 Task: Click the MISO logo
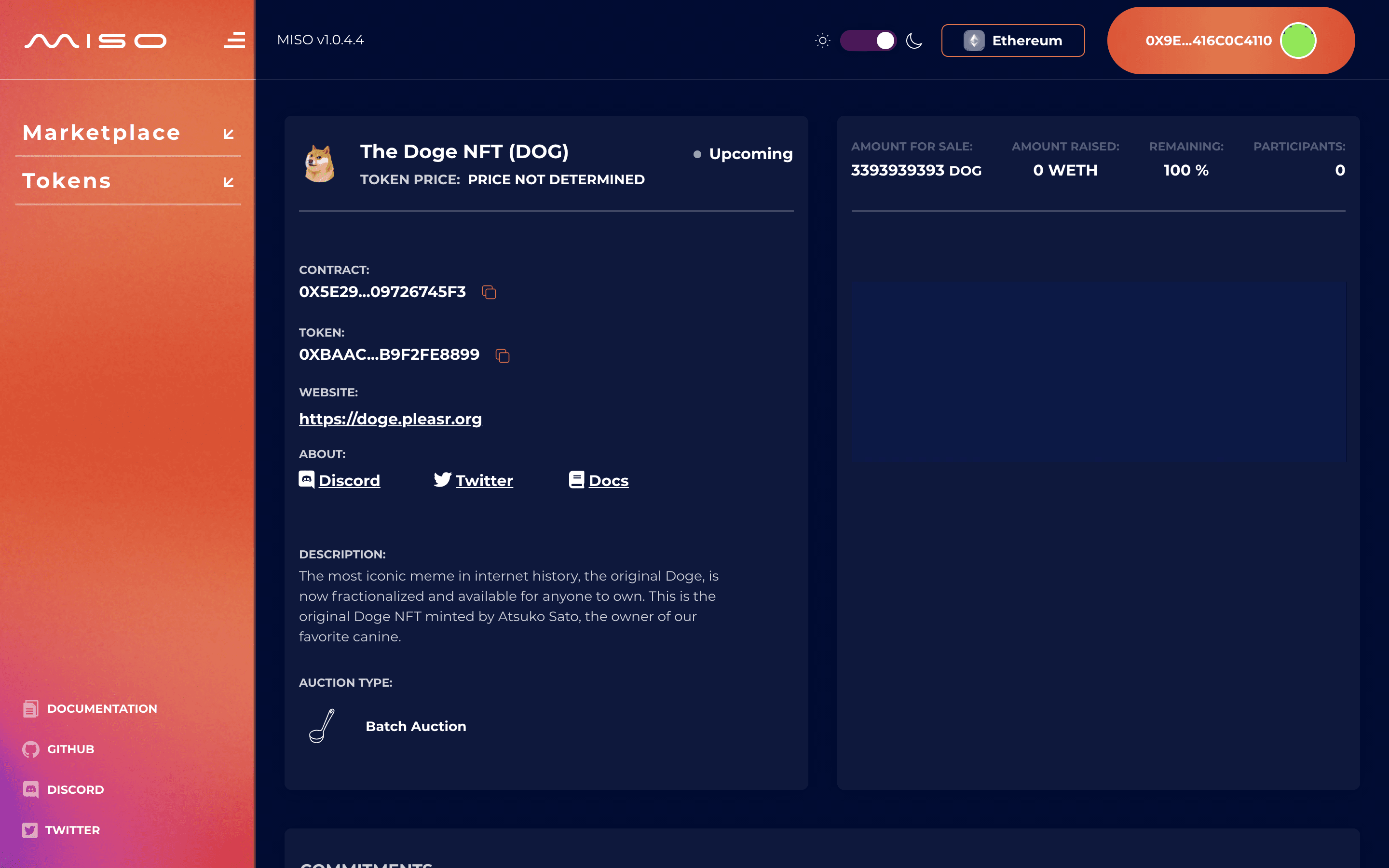(95, 41)
